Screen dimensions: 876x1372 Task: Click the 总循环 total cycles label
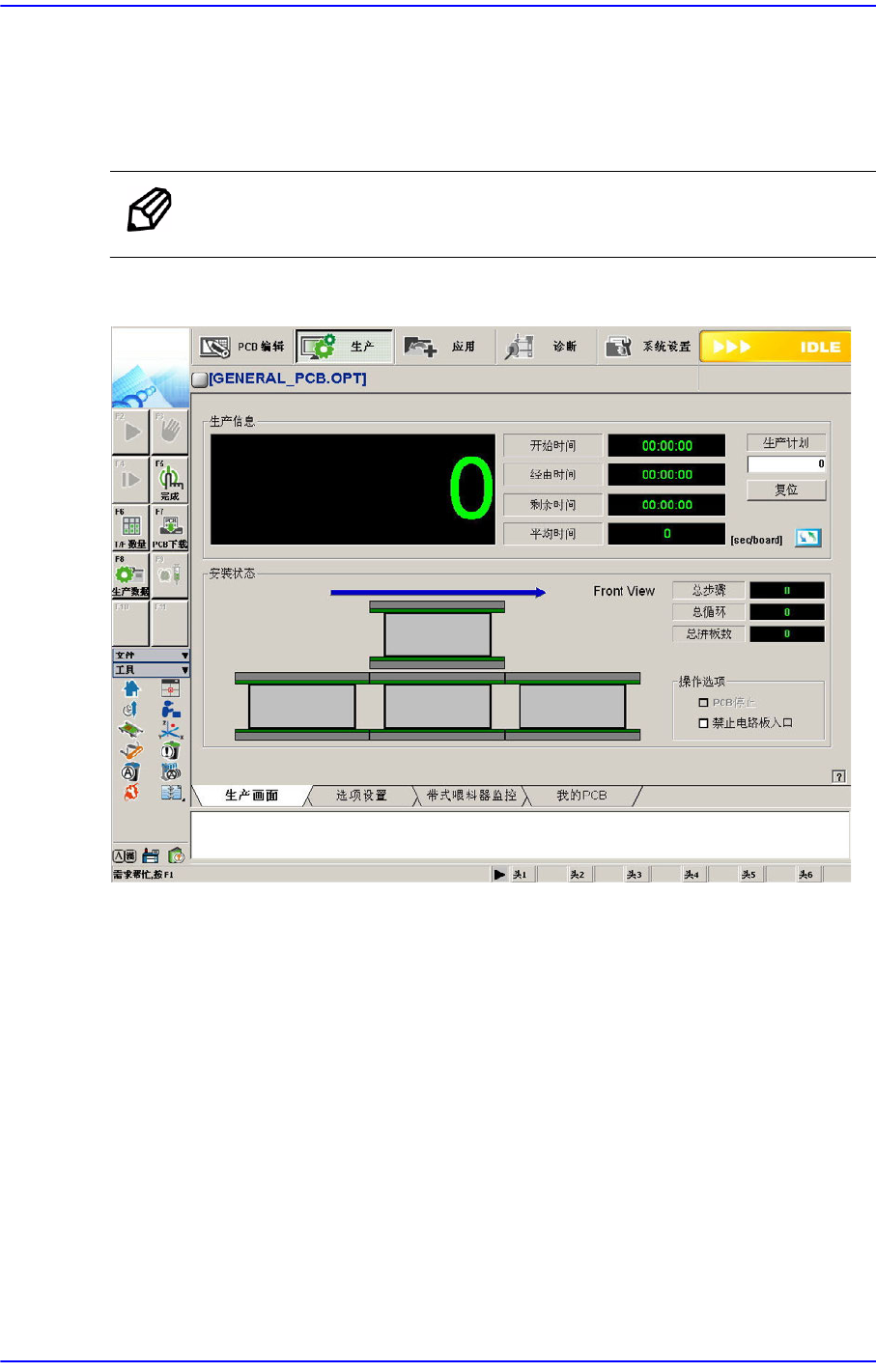coord(709,612)
